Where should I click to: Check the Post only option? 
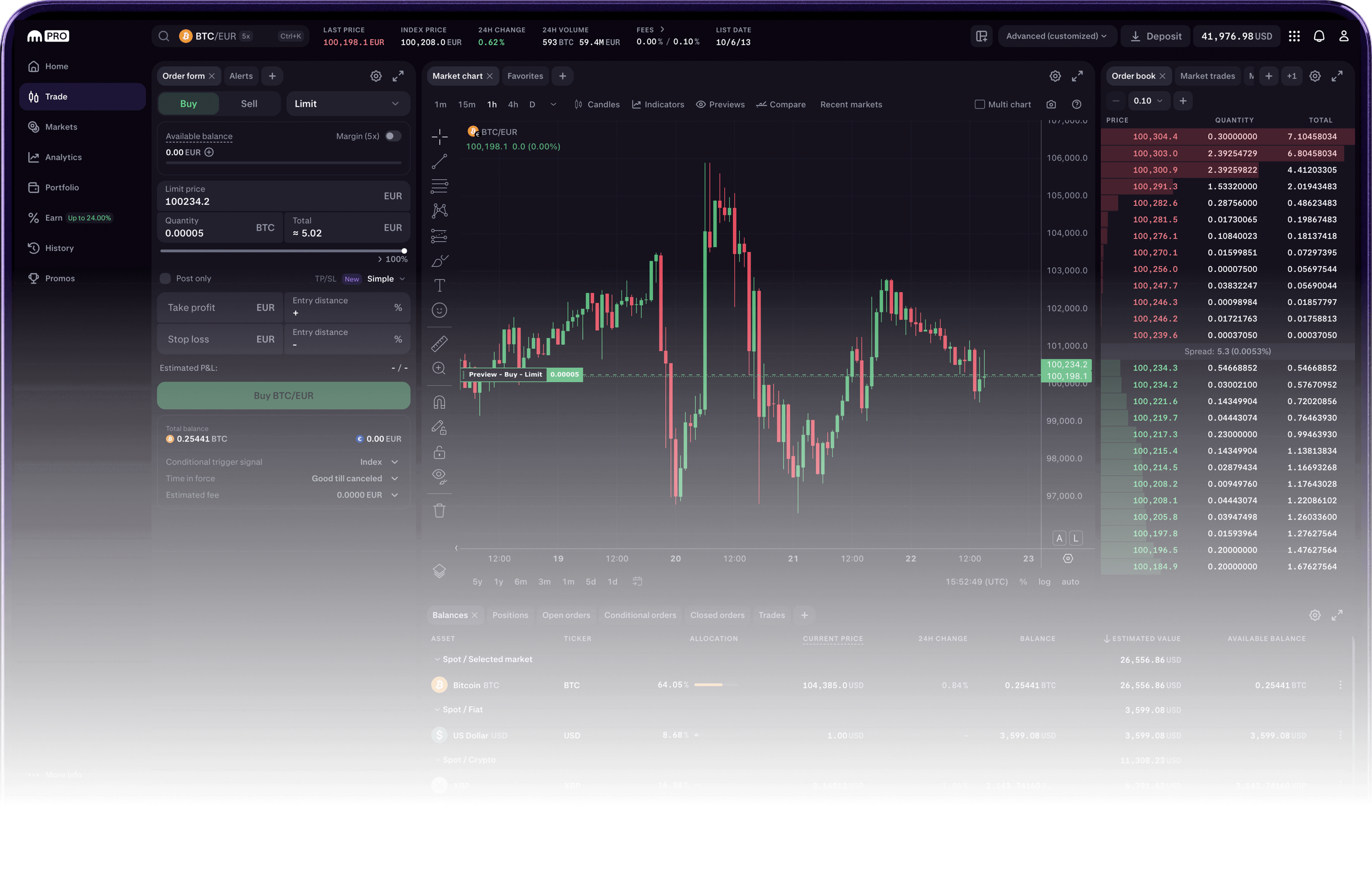pos(164,279)
